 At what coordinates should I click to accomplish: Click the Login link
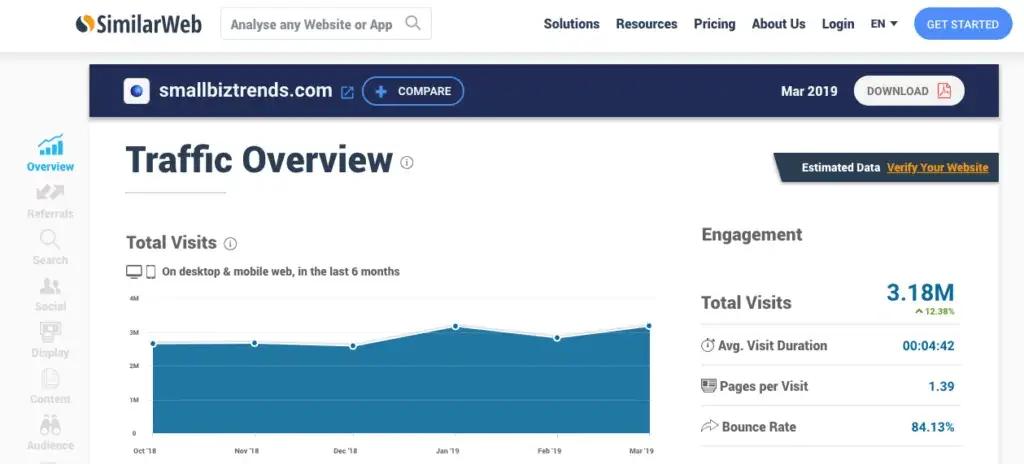[838, 24]
